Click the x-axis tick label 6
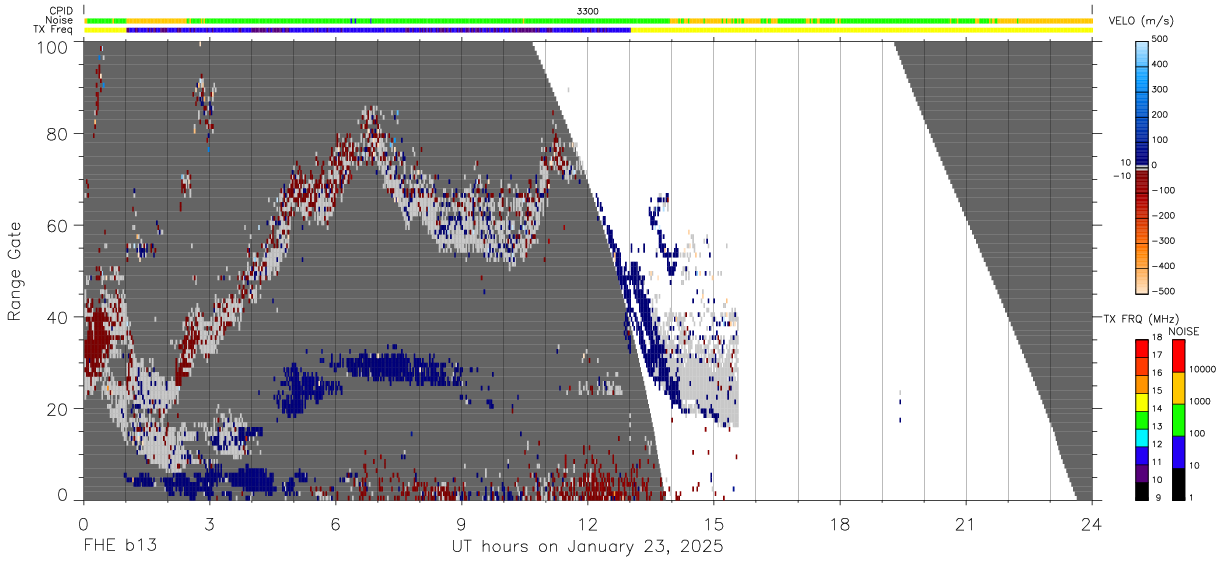The width and height of the screenshot is (1228, 567). point(335,524)
